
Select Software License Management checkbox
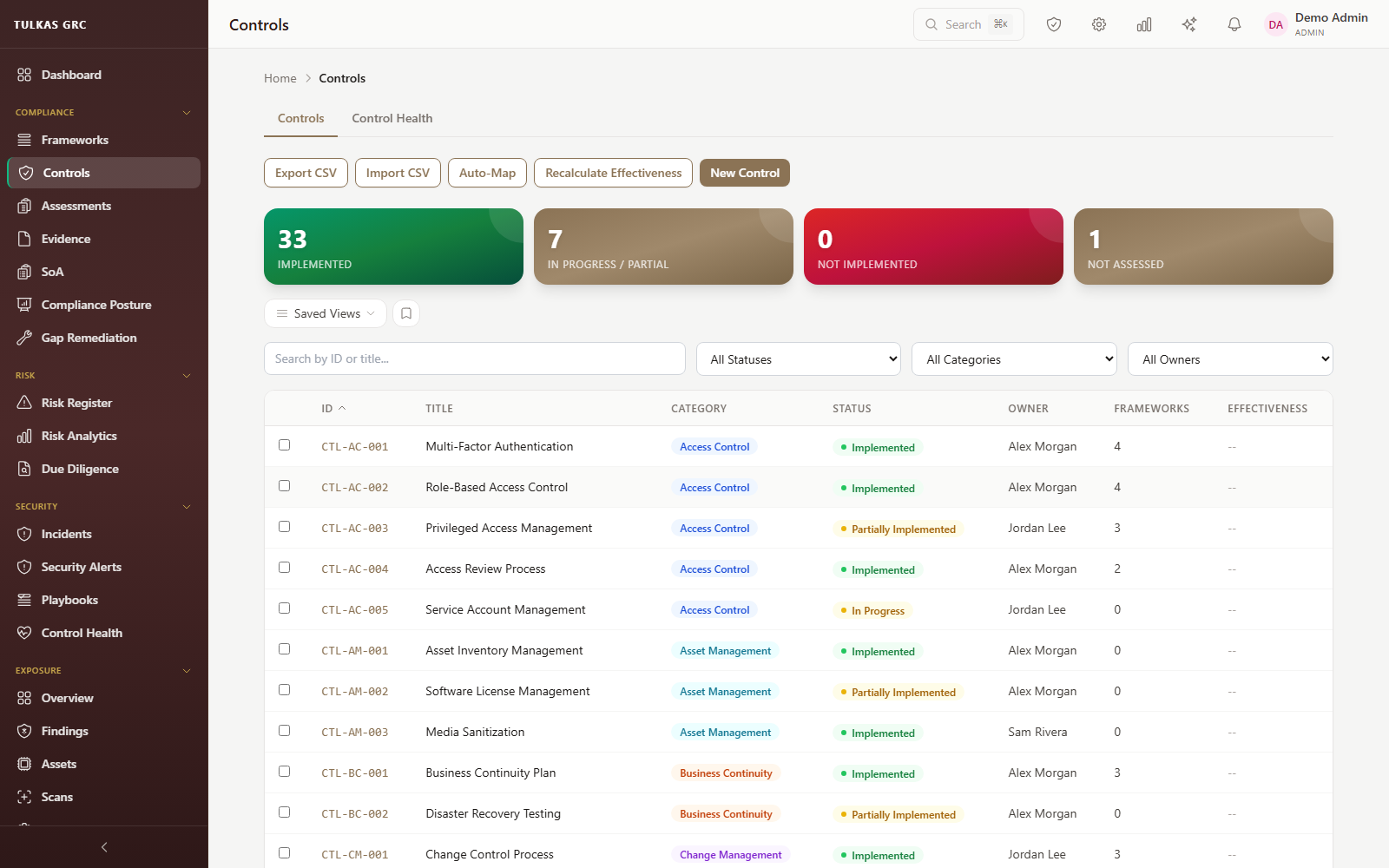(x=284, y=690)
